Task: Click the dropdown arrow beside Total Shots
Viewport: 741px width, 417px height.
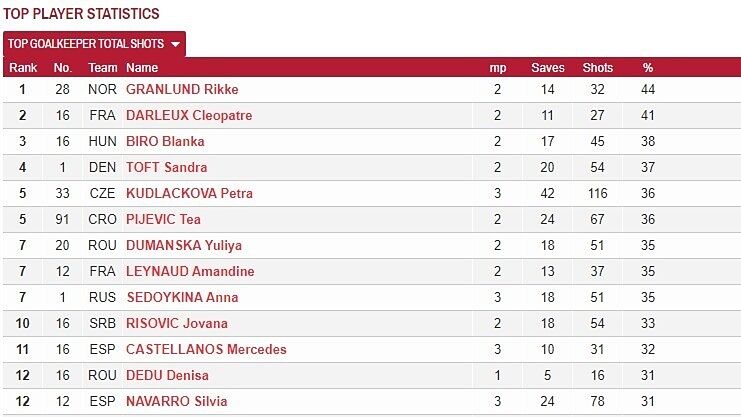Action: (175, 44)
